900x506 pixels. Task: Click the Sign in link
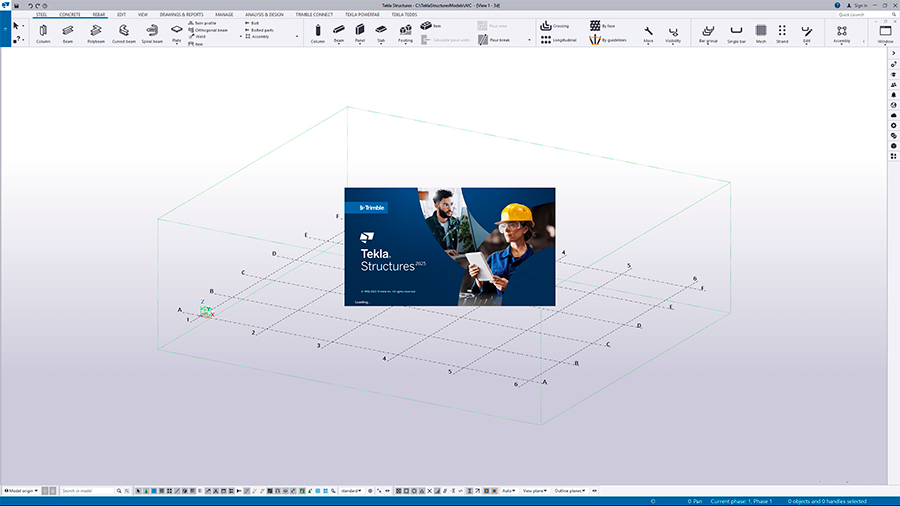pos(859,5)
